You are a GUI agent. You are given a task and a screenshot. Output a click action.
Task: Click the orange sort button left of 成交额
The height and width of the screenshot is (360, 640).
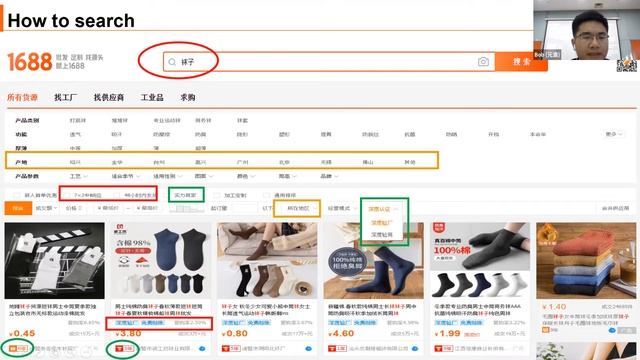(x=18, y=209)
